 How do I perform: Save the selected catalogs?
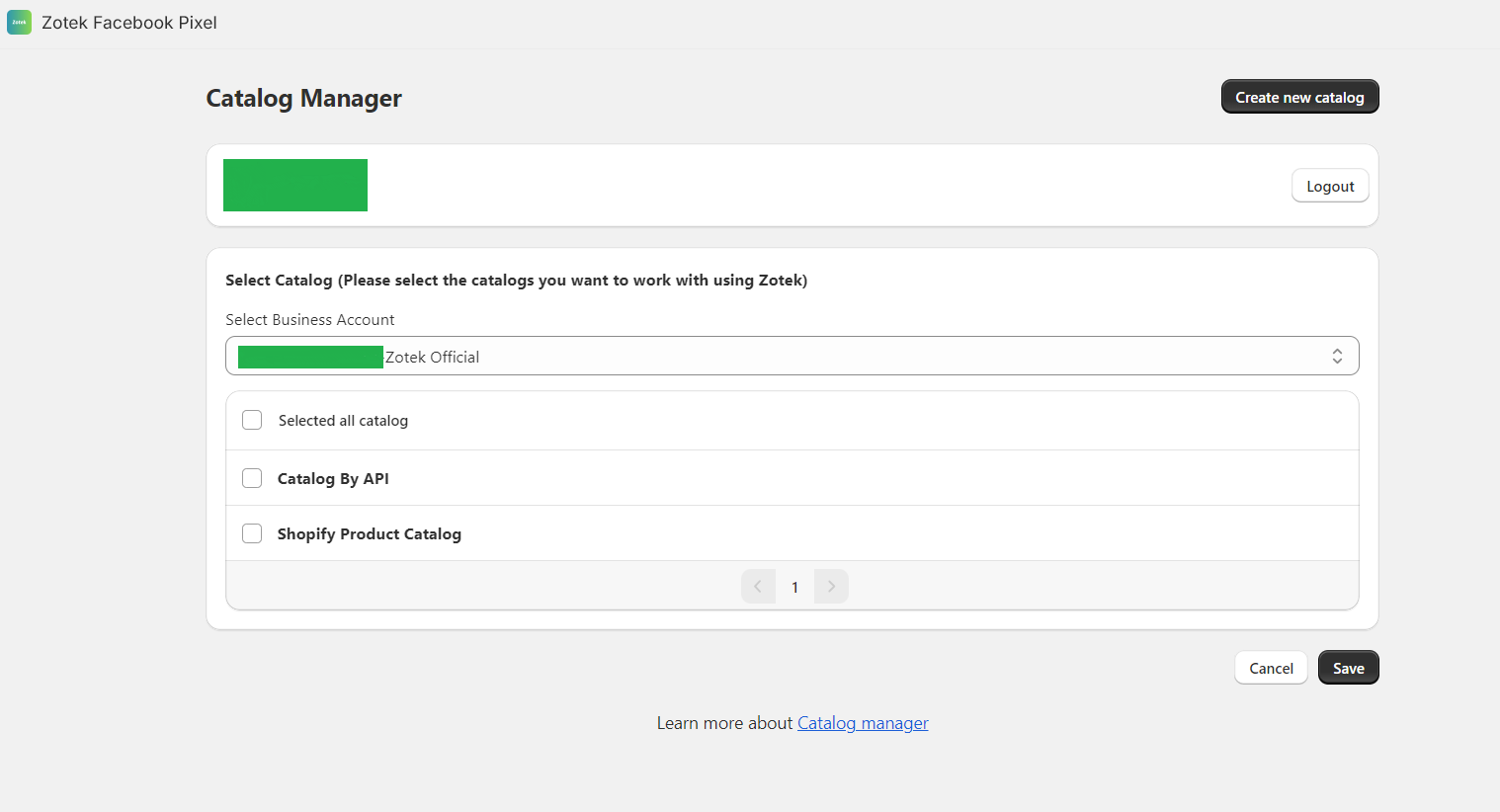click(1348, 668)
